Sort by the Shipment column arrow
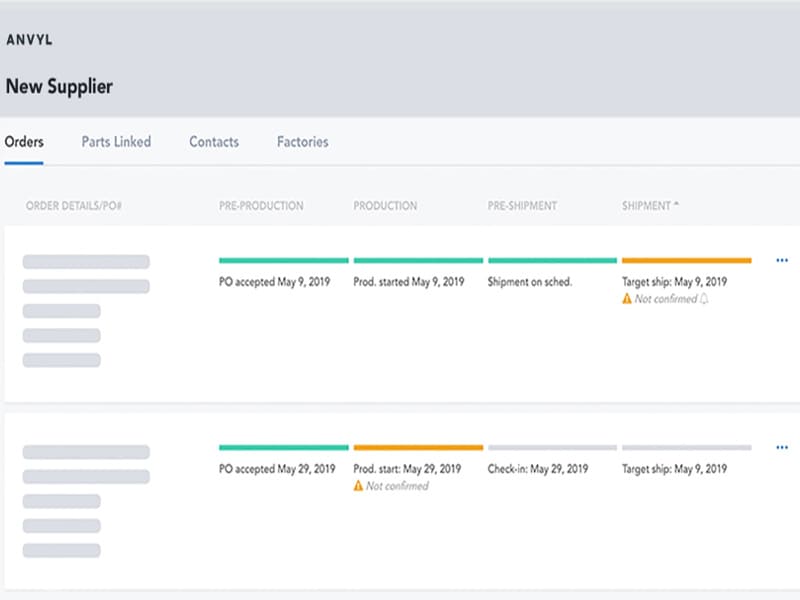This screenshot has width=800, height=600. [676, 205]
